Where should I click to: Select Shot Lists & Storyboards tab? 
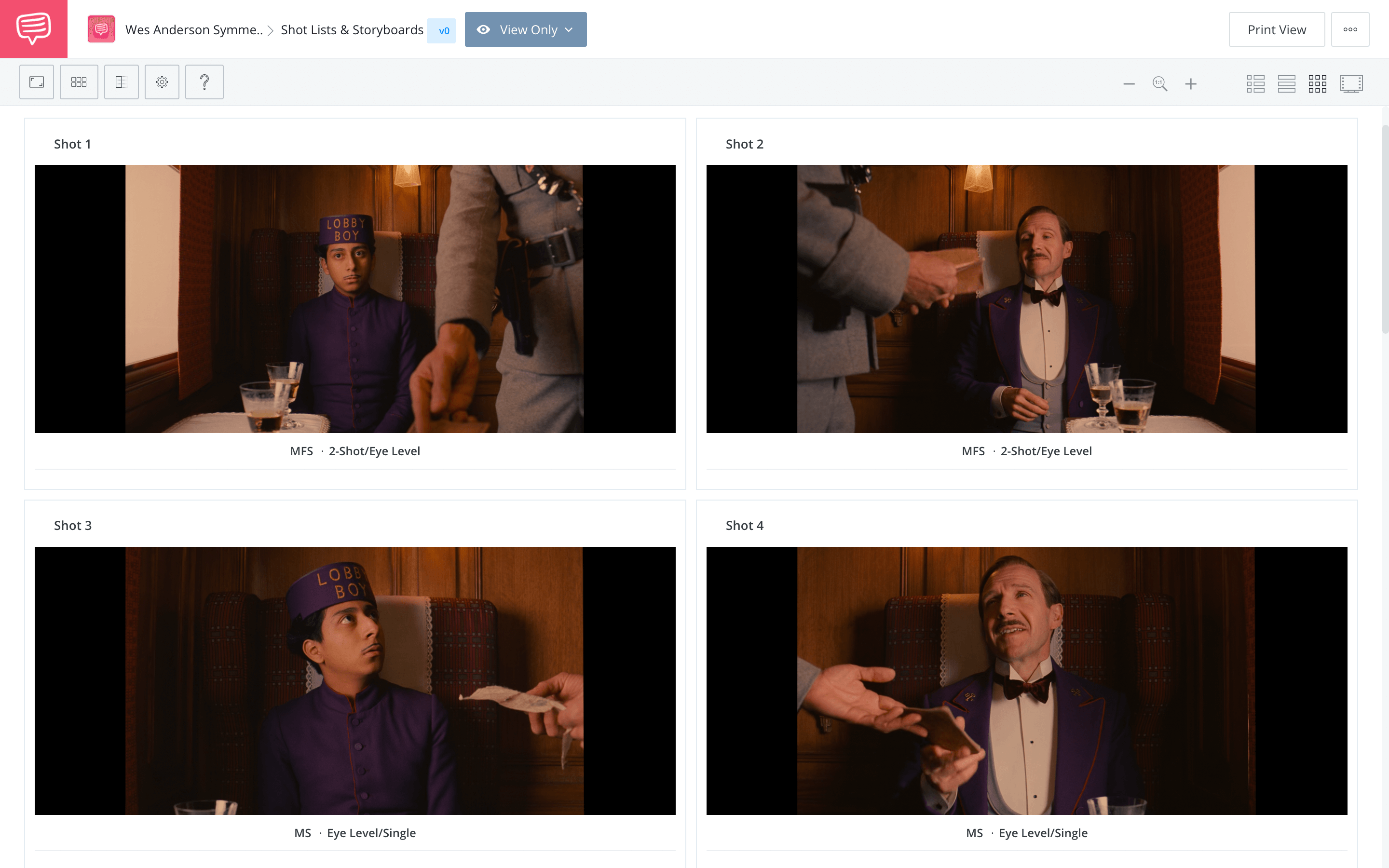[353, 29]
